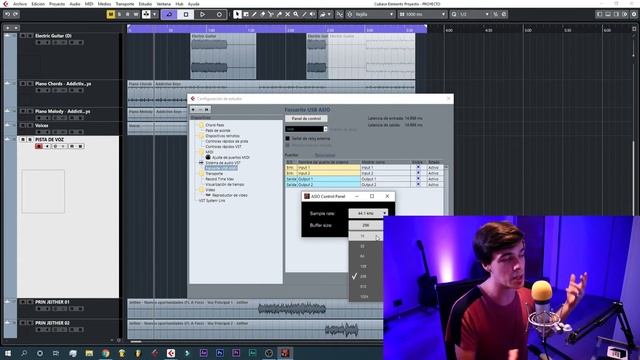Click the Record transport button

pos(219,14)
